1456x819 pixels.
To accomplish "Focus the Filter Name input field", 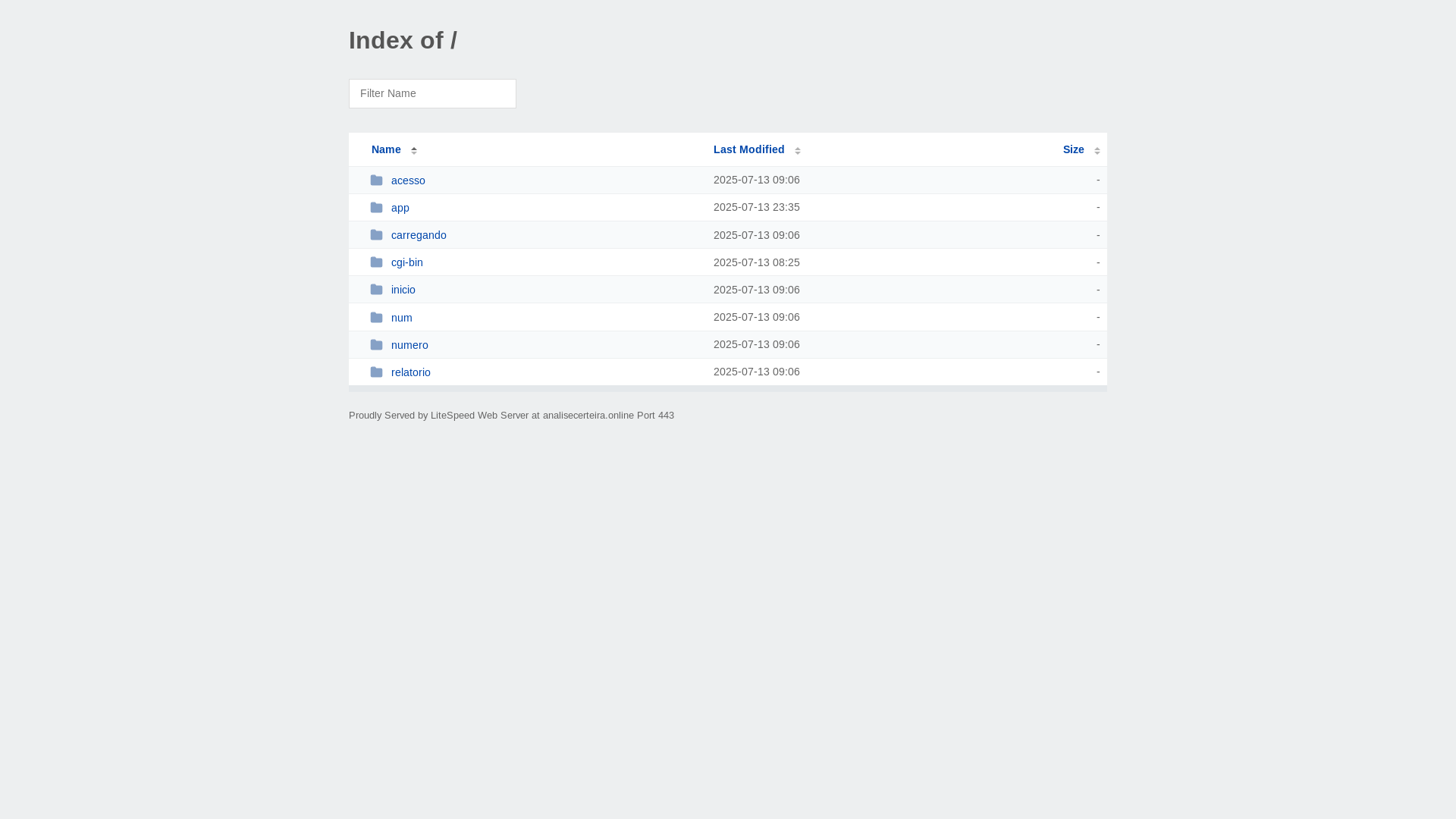I will point(432,93).
